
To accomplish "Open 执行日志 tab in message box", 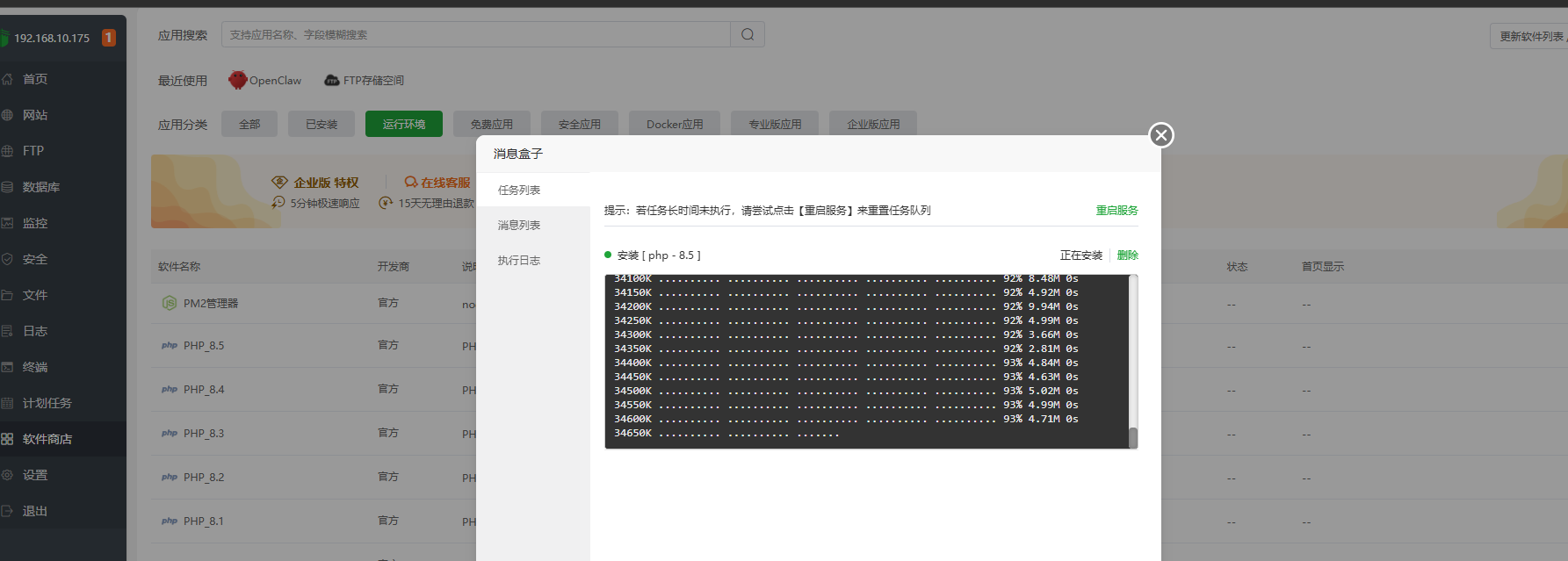I will 533,260.
